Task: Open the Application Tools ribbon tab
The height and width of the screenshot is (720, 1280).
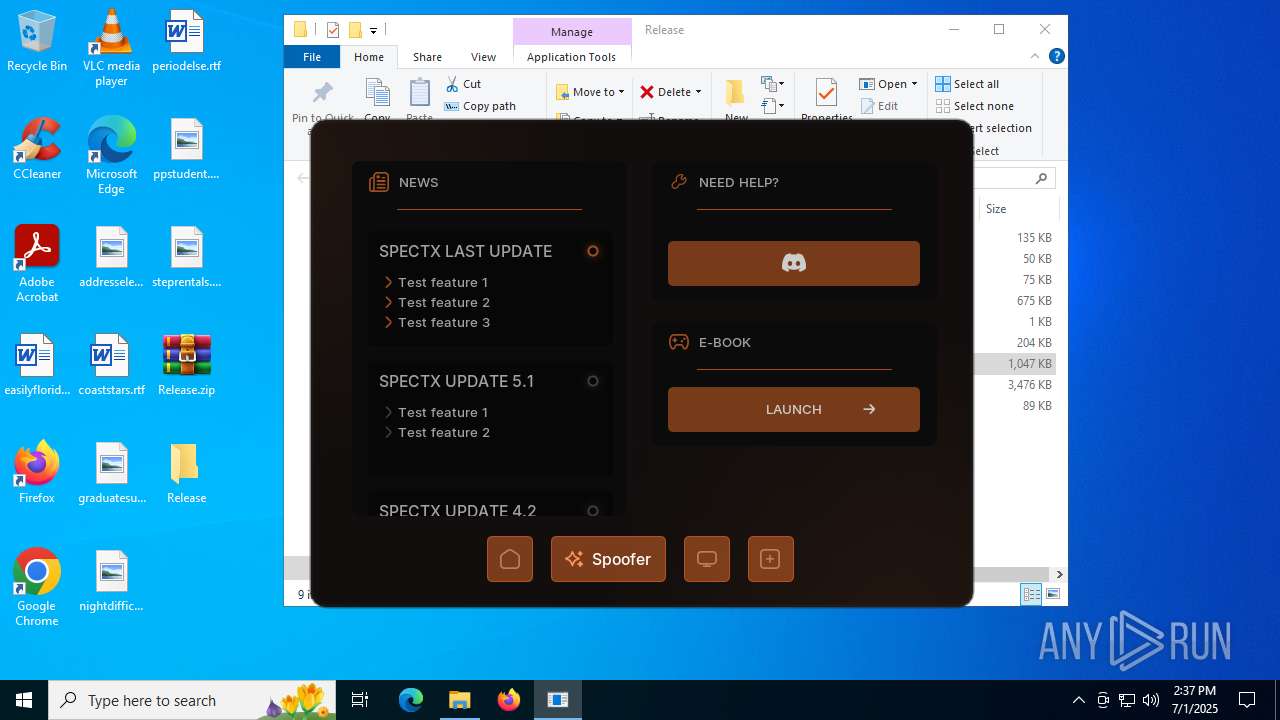Action: (571, 57)
